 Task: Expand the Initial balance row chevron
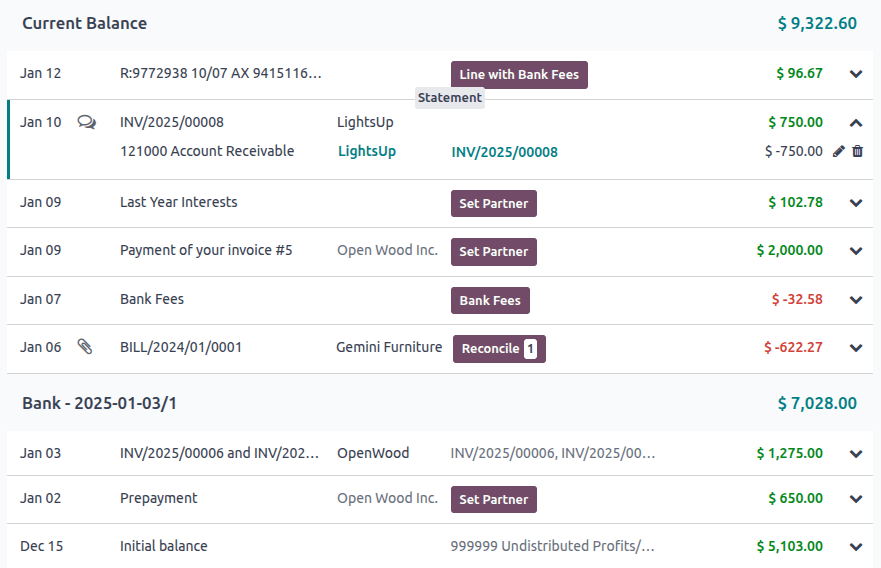tap(856, 547)
